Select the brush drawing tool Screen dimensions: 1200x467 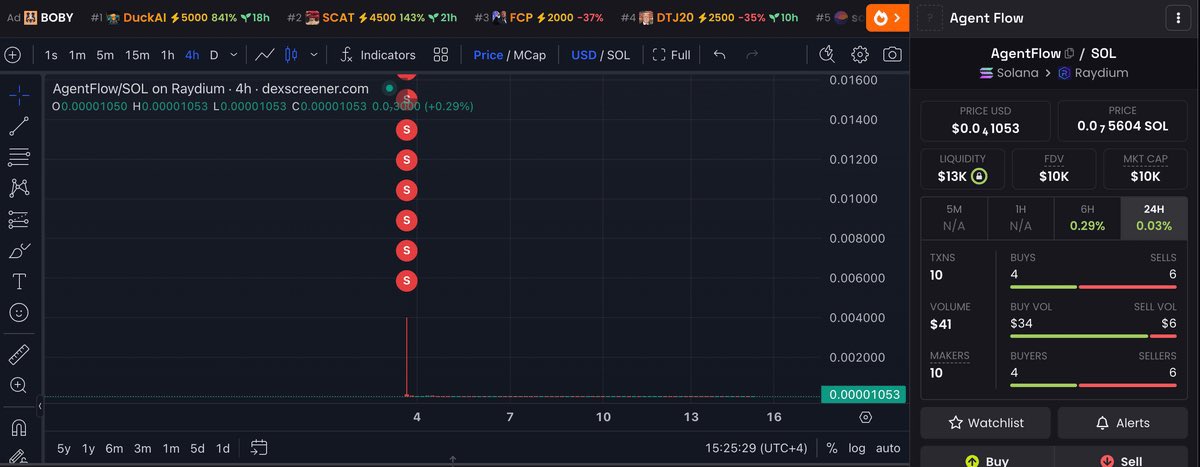click(18, 250)
